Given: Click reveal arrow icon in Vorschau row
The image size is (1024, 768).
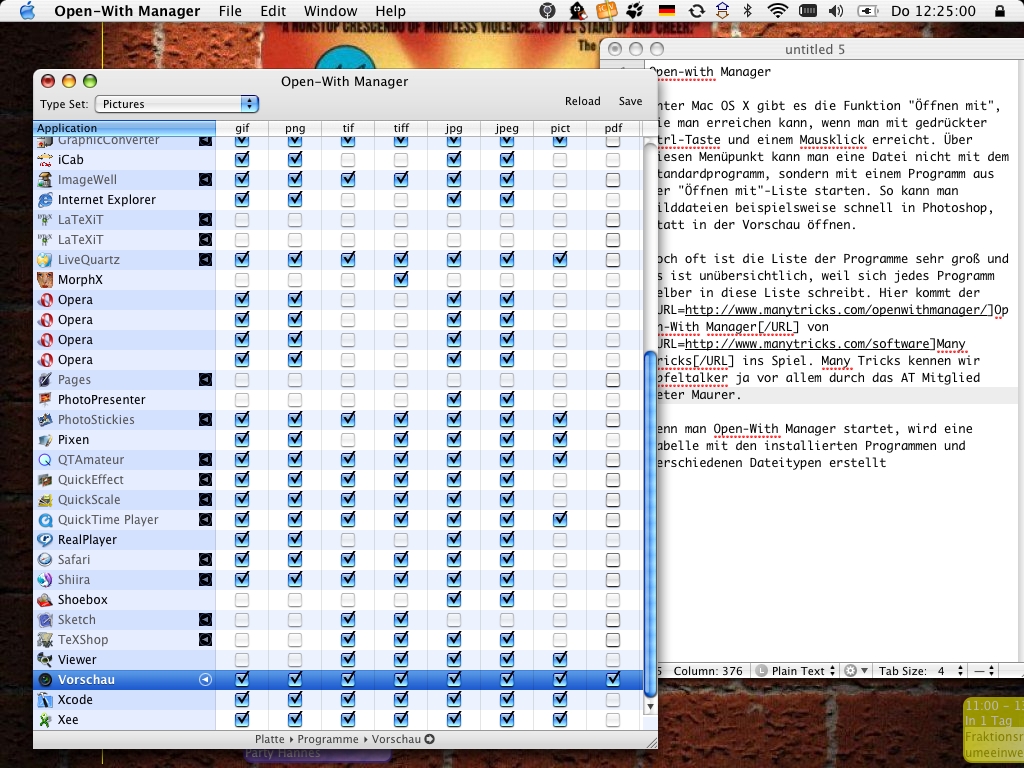Looking at the screenshot, I should pyautogui.click(x=205, y=680).
